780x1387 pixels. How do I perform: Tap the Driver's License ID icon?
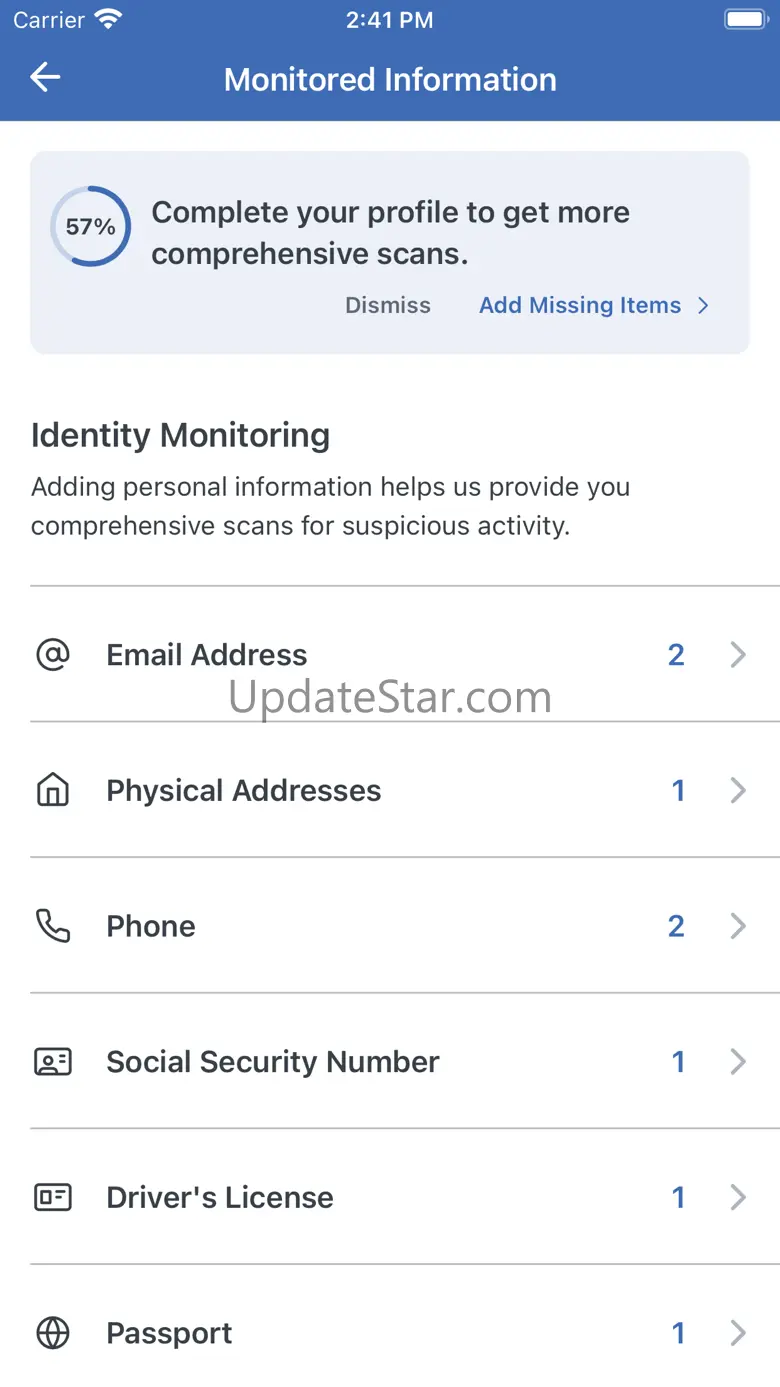point(53,1197)
